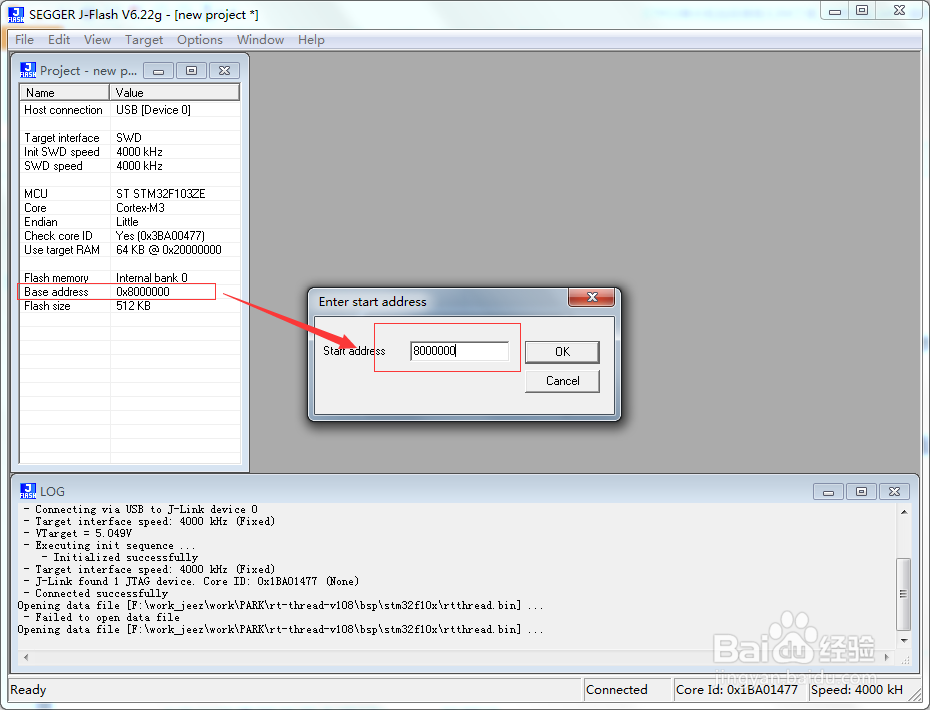The width and height of the screenshot is (930, 710).
Task: Minimize the LOG window
Action: pos(829,492)
